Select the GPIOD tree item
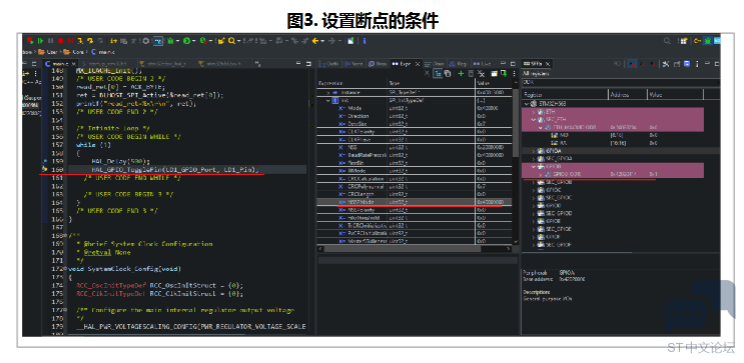This screenshot has height=363, width=744. [x=553, y=206]
